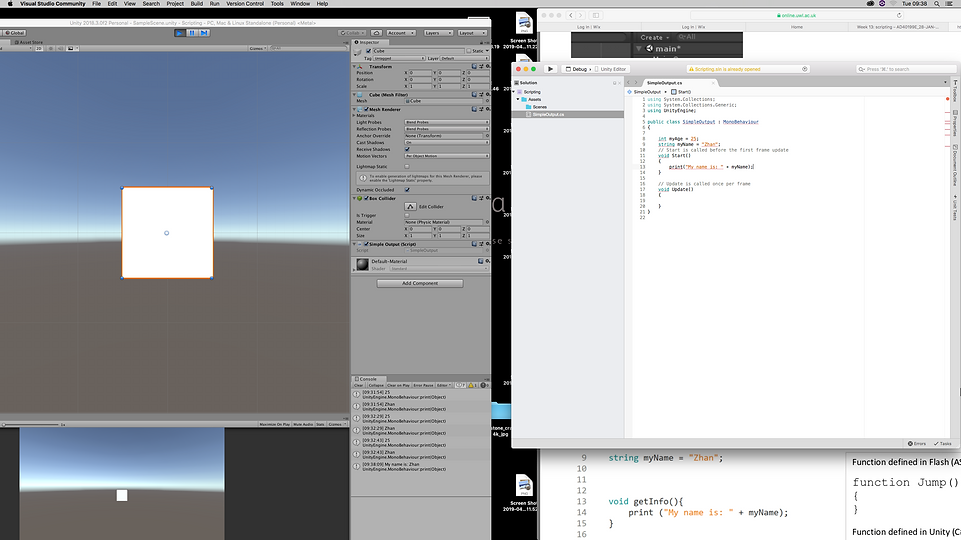
Task: Collapse the Transform component
Action: pyautogui.click(x=354, y=66)
